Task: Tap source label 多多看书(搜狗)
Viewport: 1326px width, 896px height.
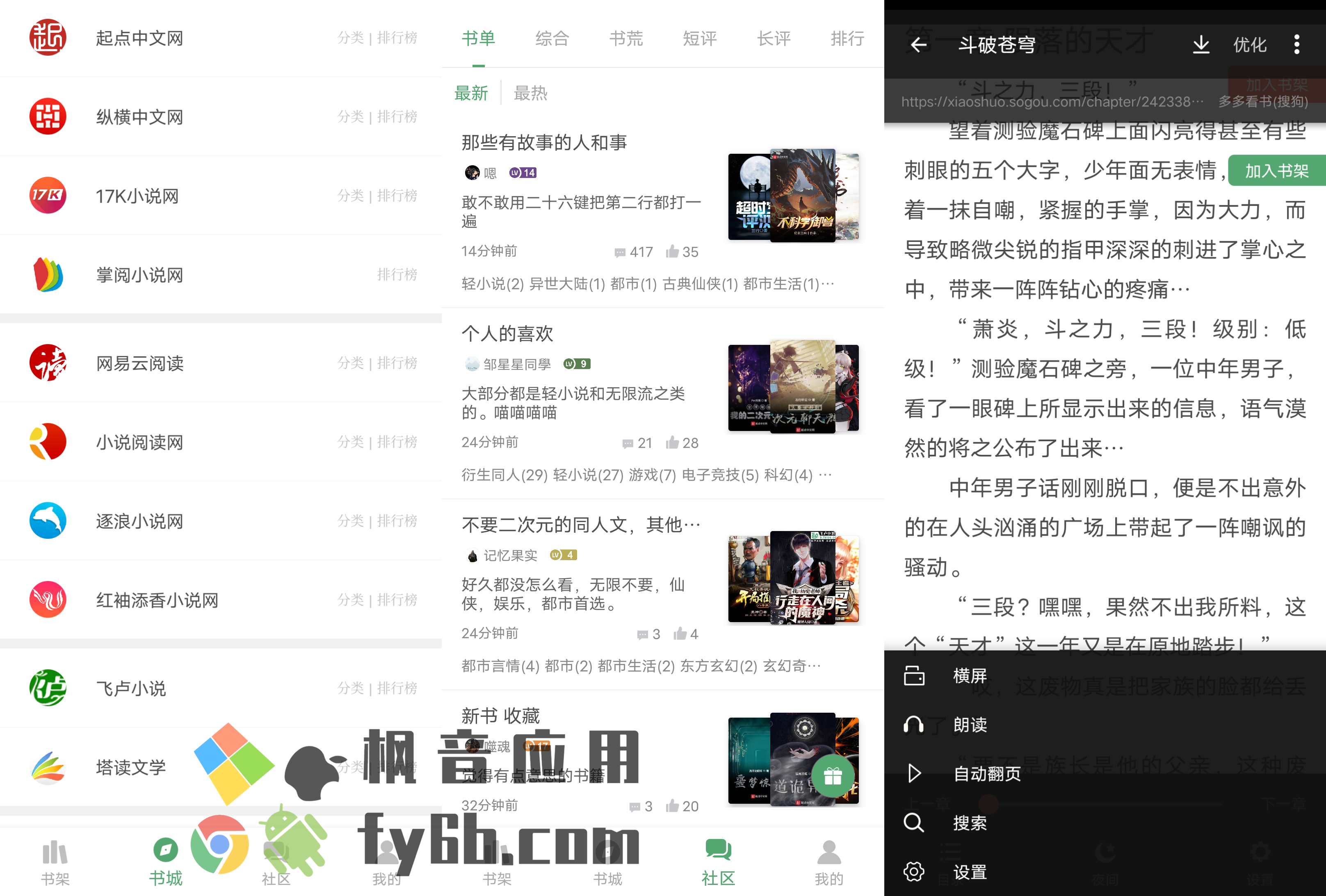Action: [1263, 102]
